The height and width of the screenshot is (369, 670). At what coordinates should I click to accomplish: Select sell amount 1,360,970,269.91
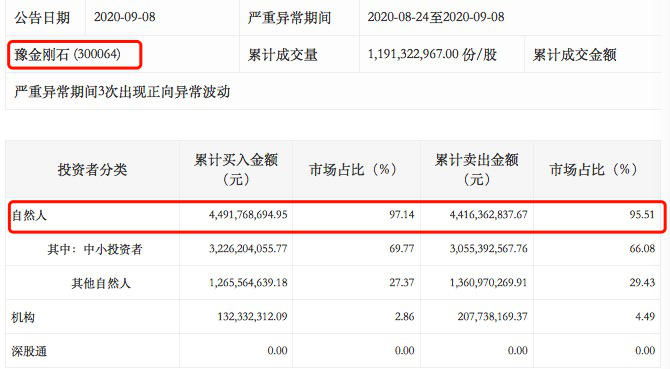point(488,283)
